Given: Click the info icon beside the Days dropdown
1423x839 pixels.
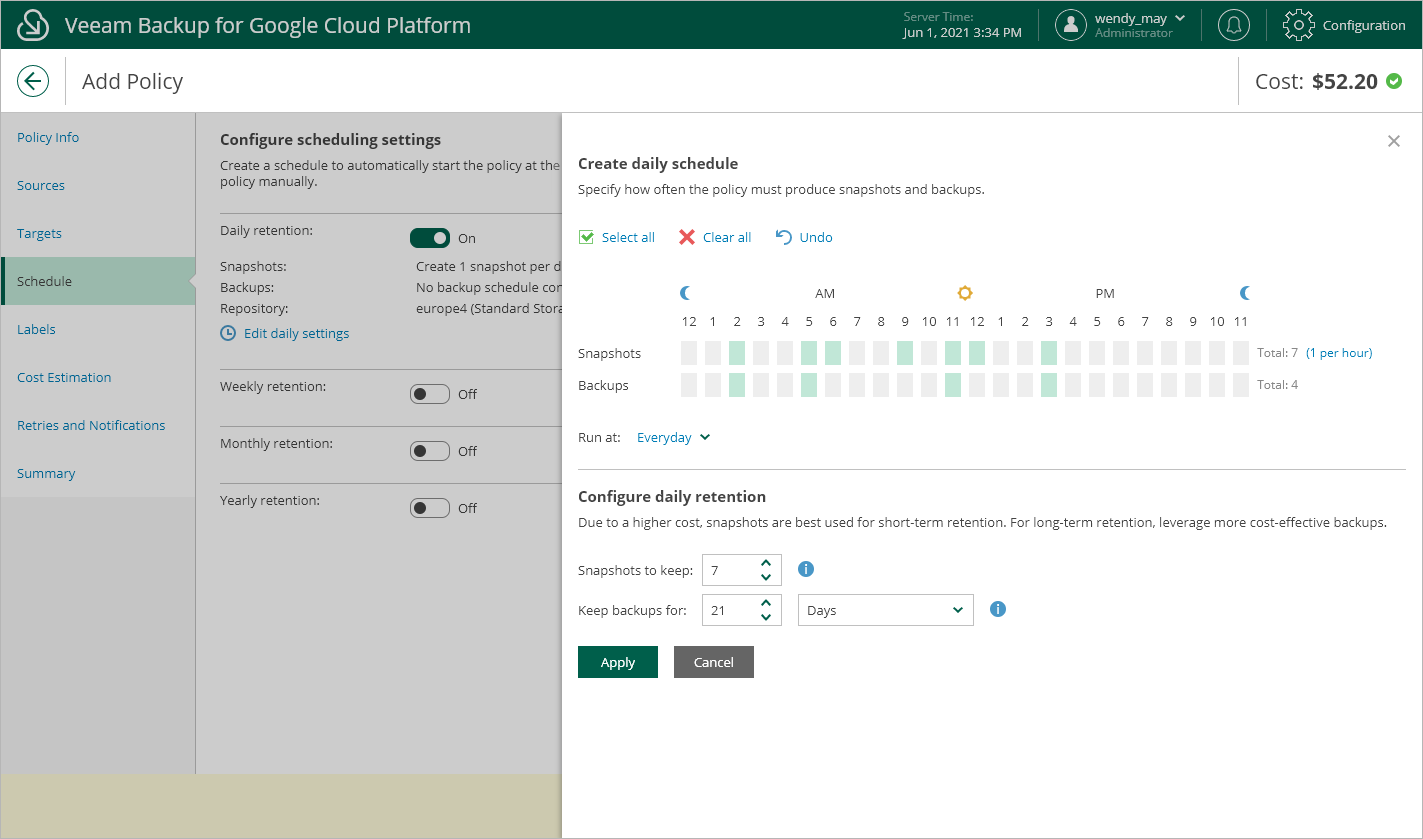Looking at the screenshot, I should [x=997, y=609].
